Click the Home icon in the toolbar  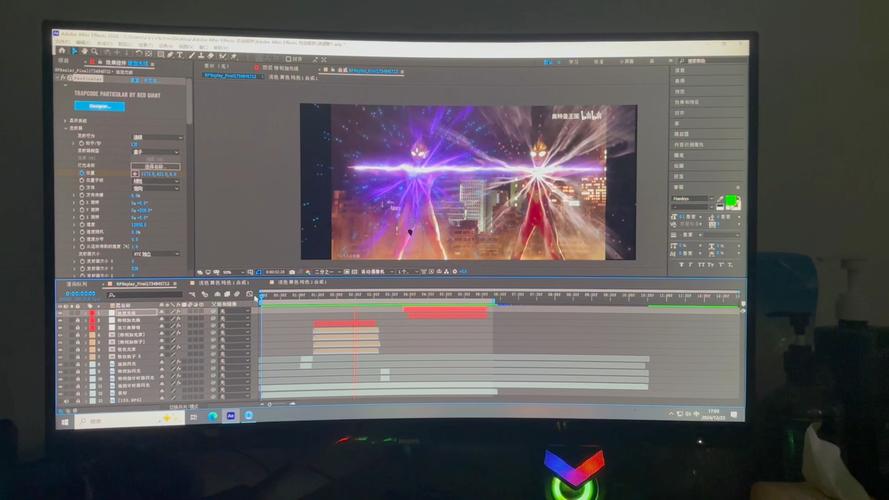62,51
